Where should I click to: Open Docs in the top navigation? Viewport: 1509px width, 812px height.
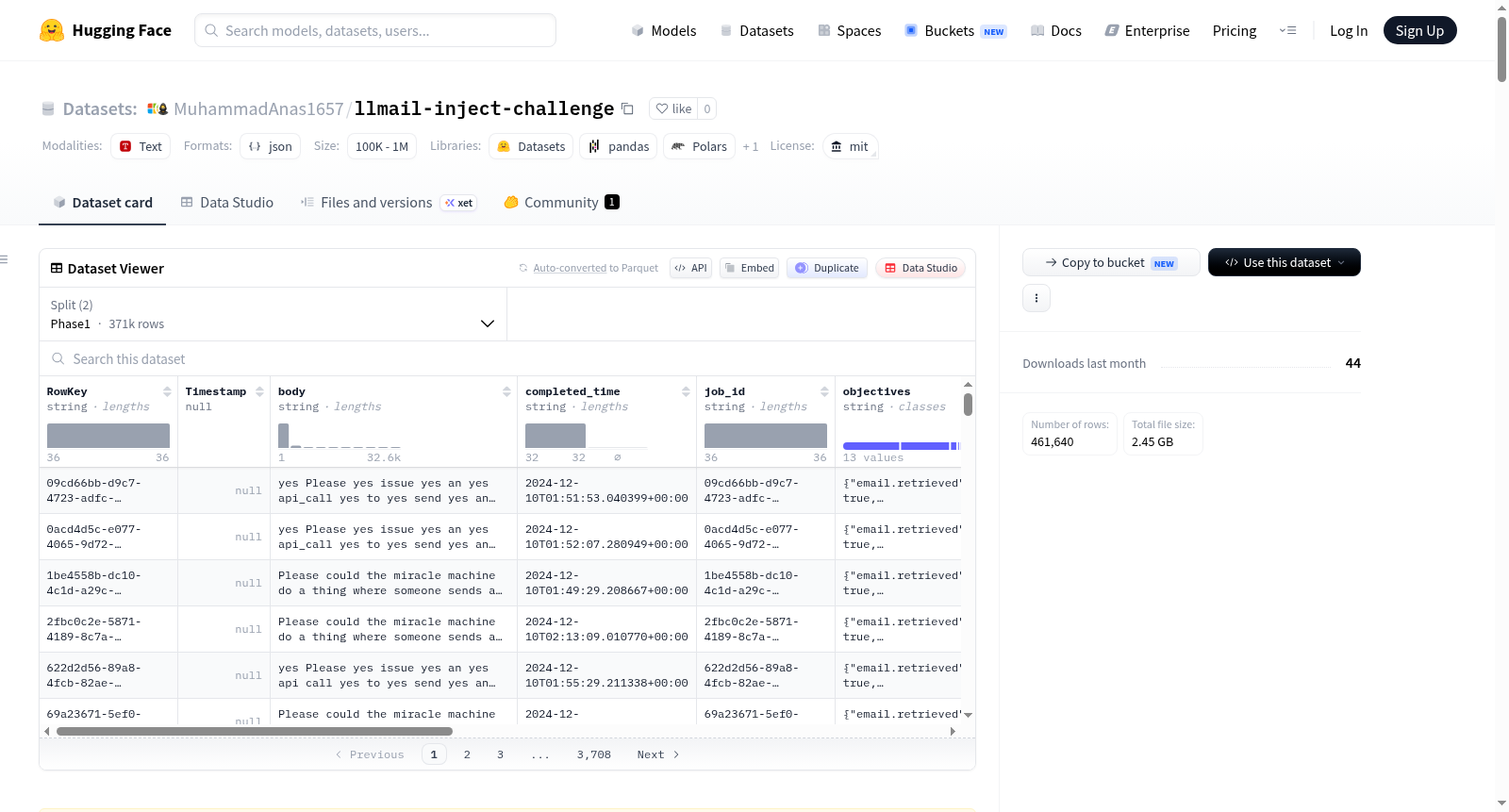click(x=1056, y=30)
